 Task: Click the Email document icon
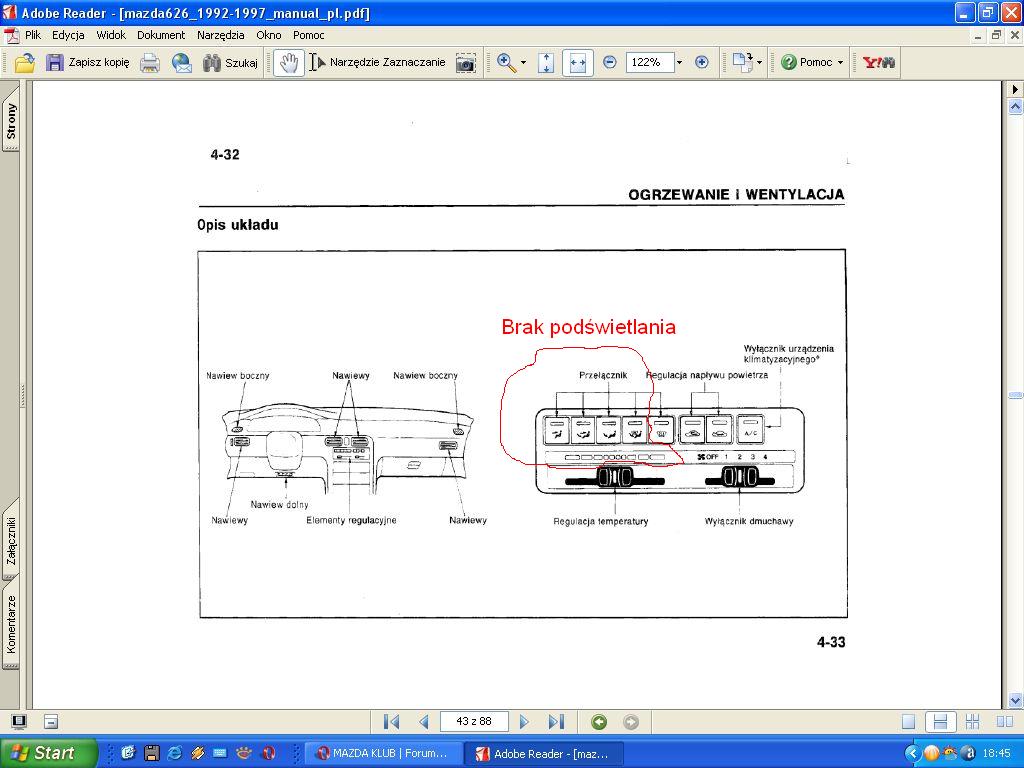coord(182,62)
